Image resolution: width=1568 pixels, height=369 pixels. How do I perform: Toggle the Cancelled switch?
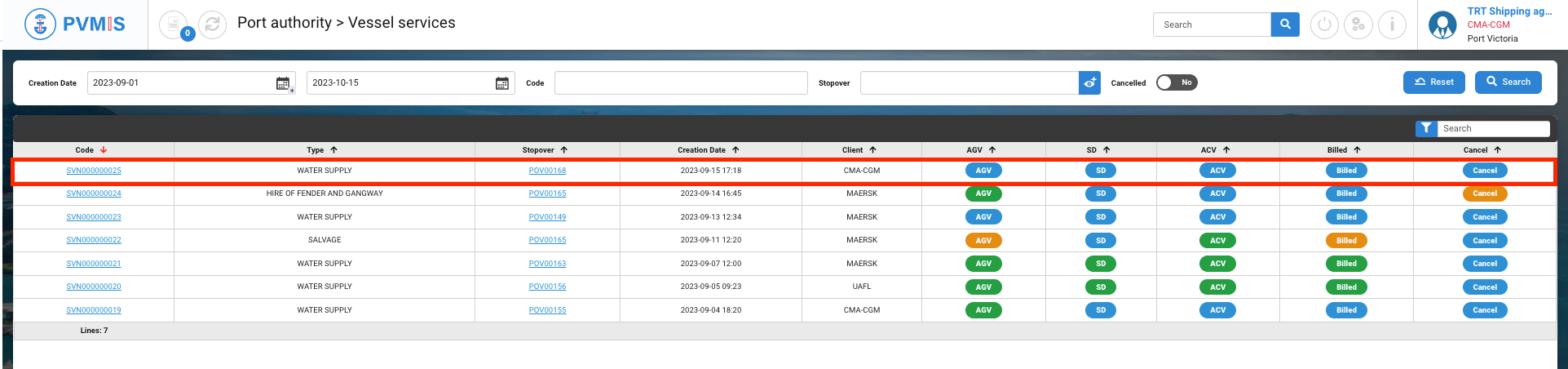coord(1176,82)
